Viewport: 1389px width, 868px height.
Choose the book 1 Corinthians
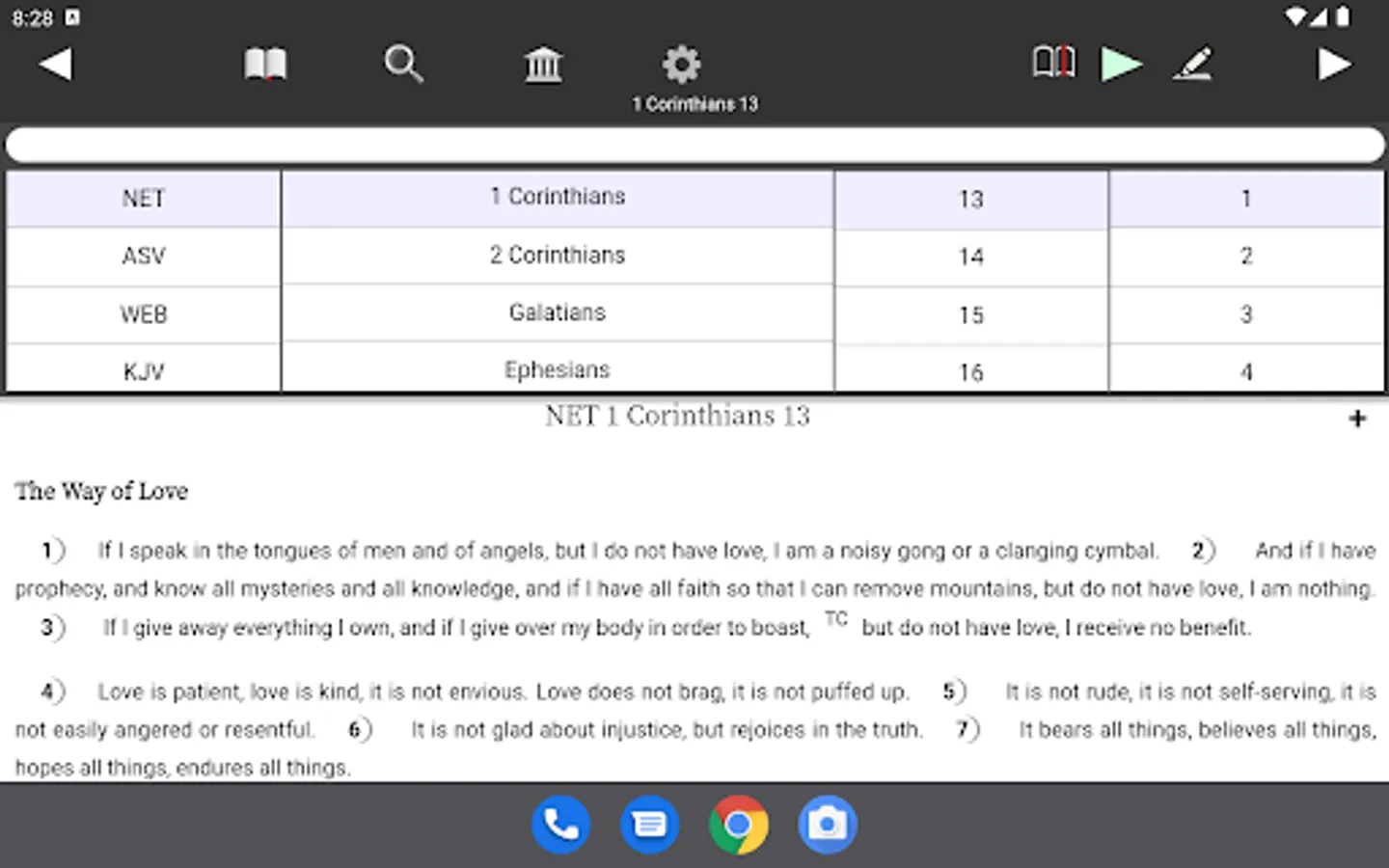[558, 198]
